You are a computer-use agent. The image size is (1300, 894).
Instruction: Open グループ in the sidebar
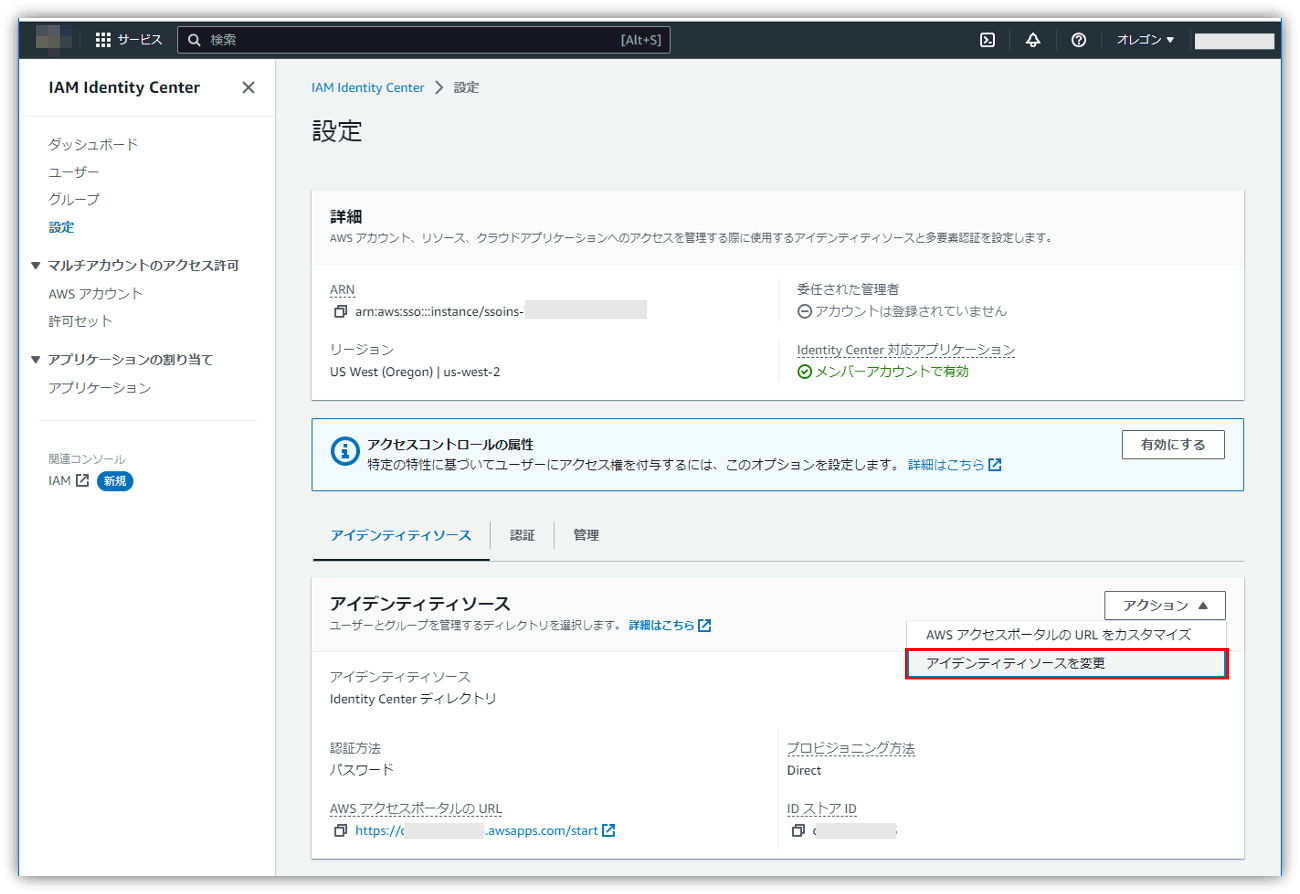[74, 200]
